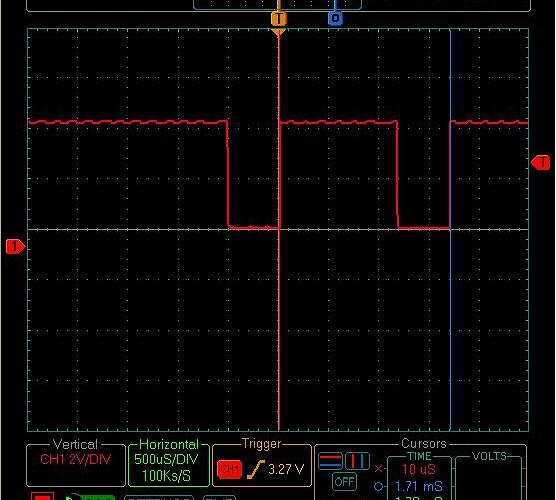Click the CH1 2V/DIV vertical setting

76,459
